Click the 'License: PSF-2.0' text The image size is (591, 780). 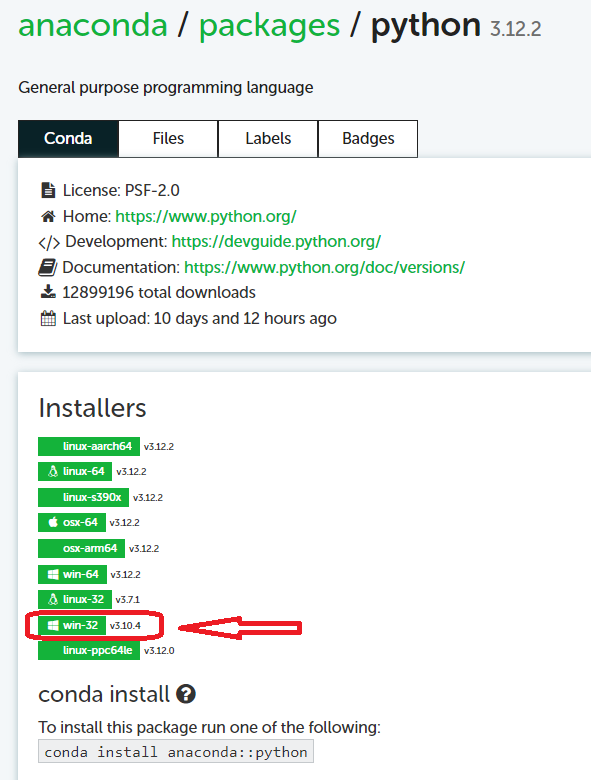121,191
